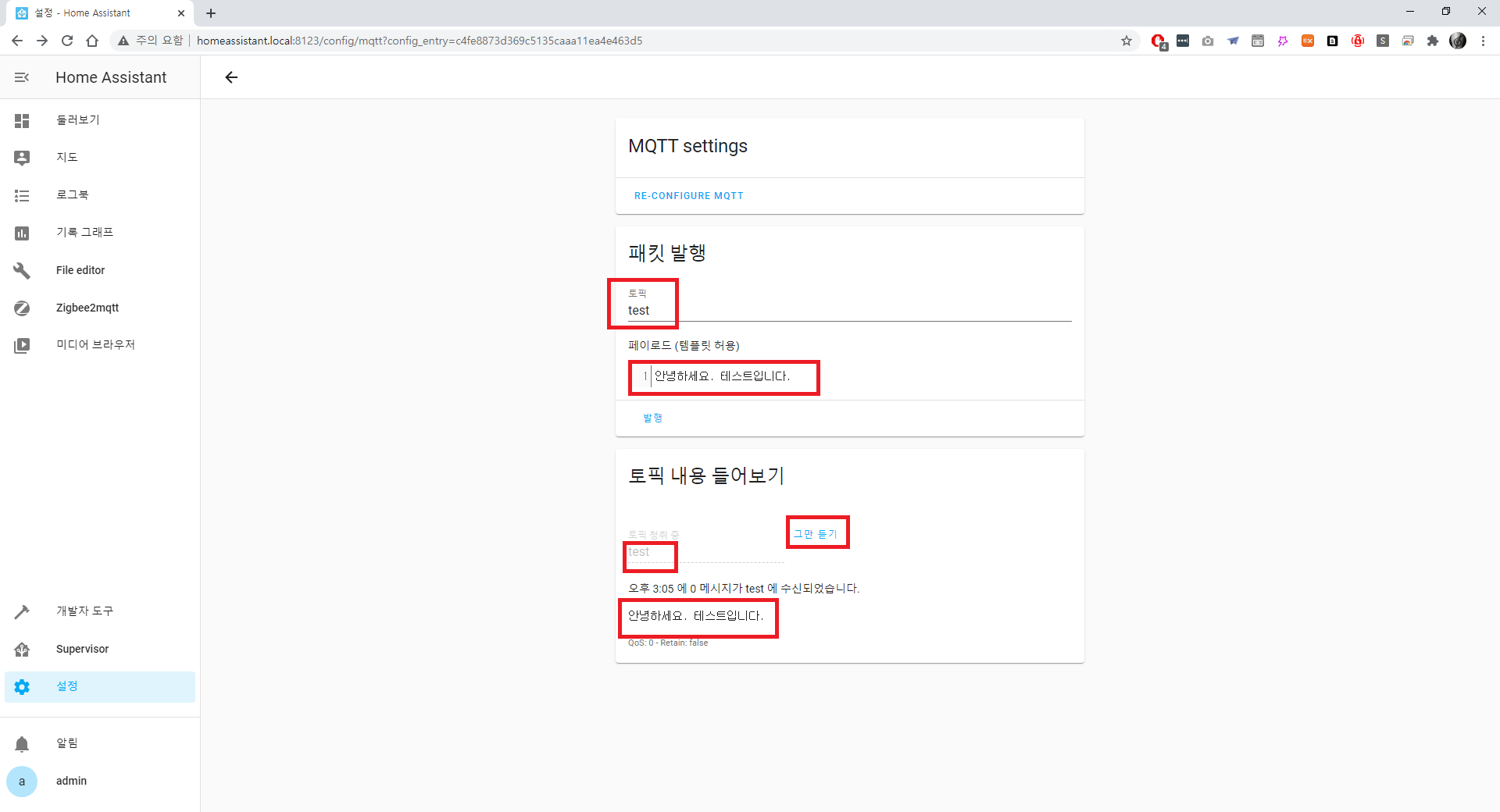Open the 알림 notifications bell
Image resolution: width=1500 pixels, height=812 pixels.
tap(22, 743)
